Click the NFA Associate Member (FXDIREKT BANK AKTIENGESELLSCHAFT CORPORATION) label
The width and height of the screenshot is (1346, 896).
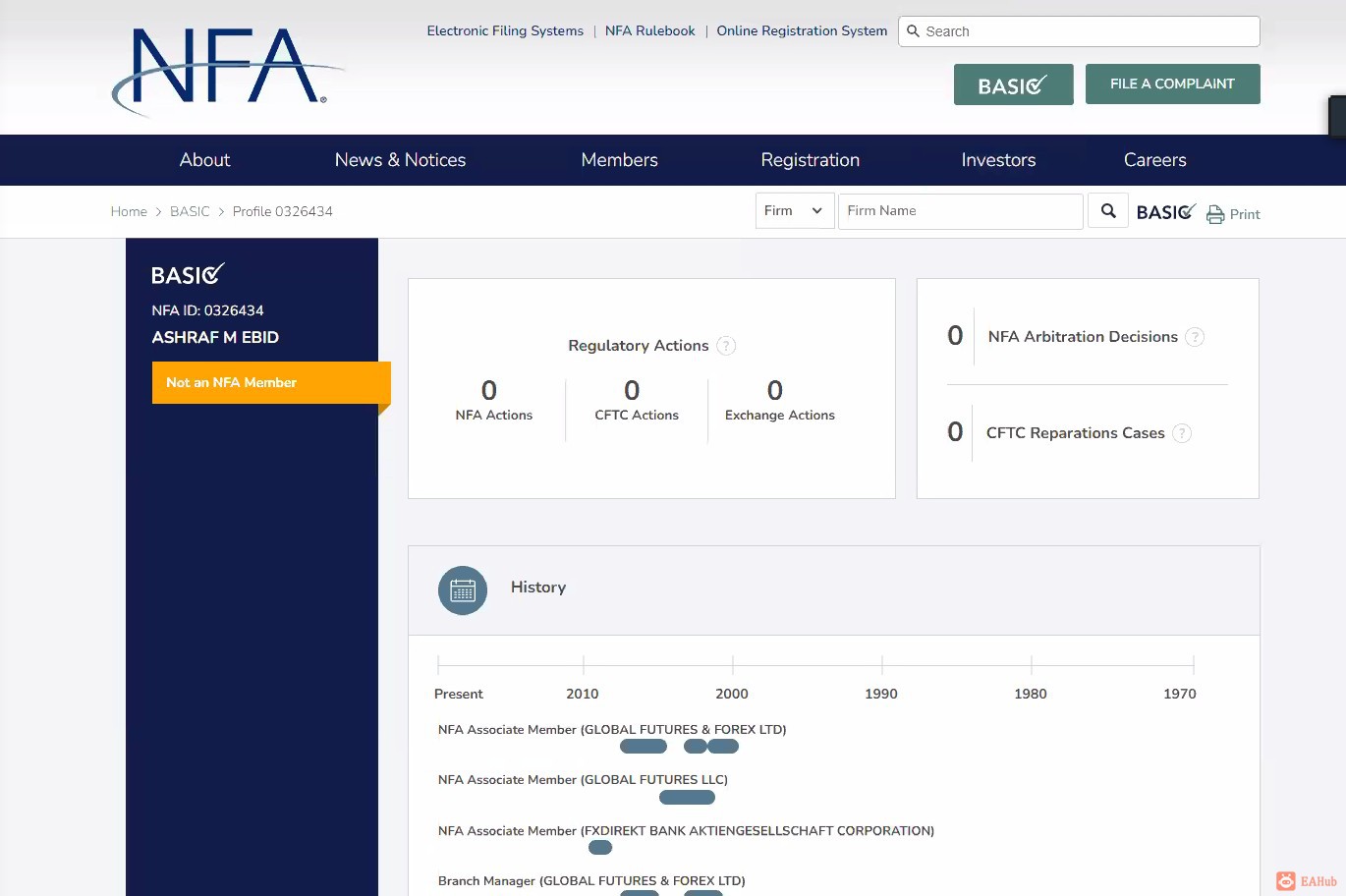coord(686,831)
